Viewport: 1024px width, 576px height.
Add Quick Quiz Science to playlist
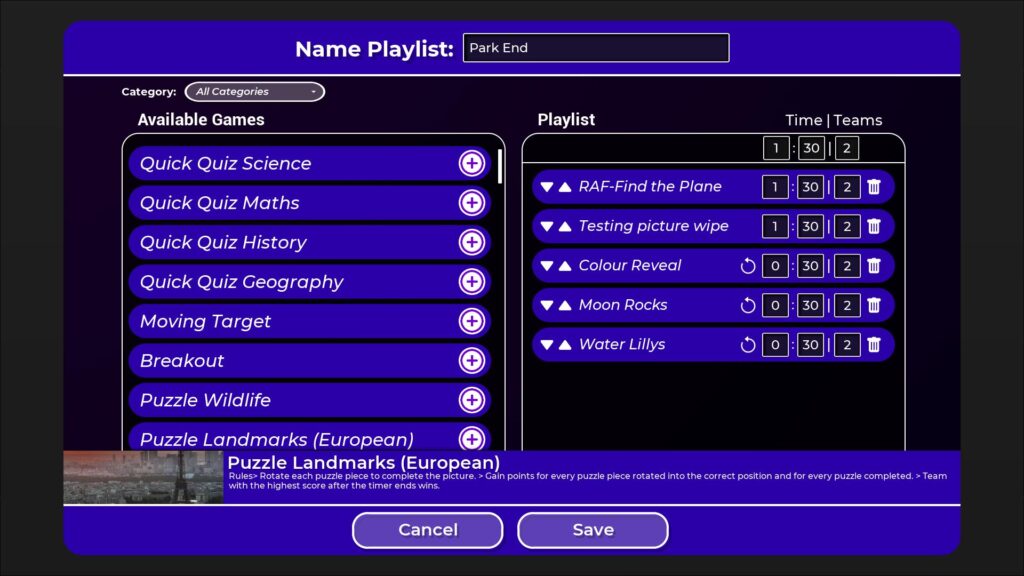(471, 164)
